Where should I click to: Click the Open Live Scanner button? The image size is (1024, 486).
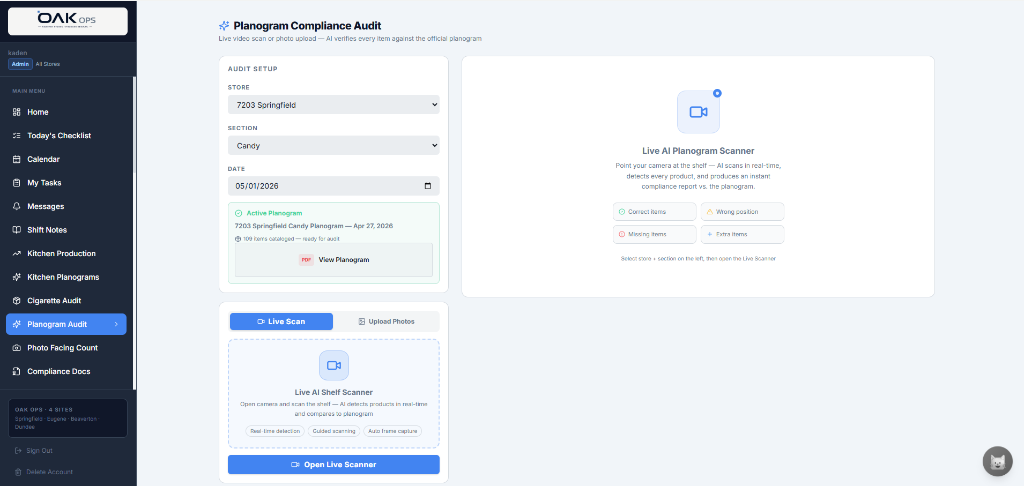click(x=334, y=464)
